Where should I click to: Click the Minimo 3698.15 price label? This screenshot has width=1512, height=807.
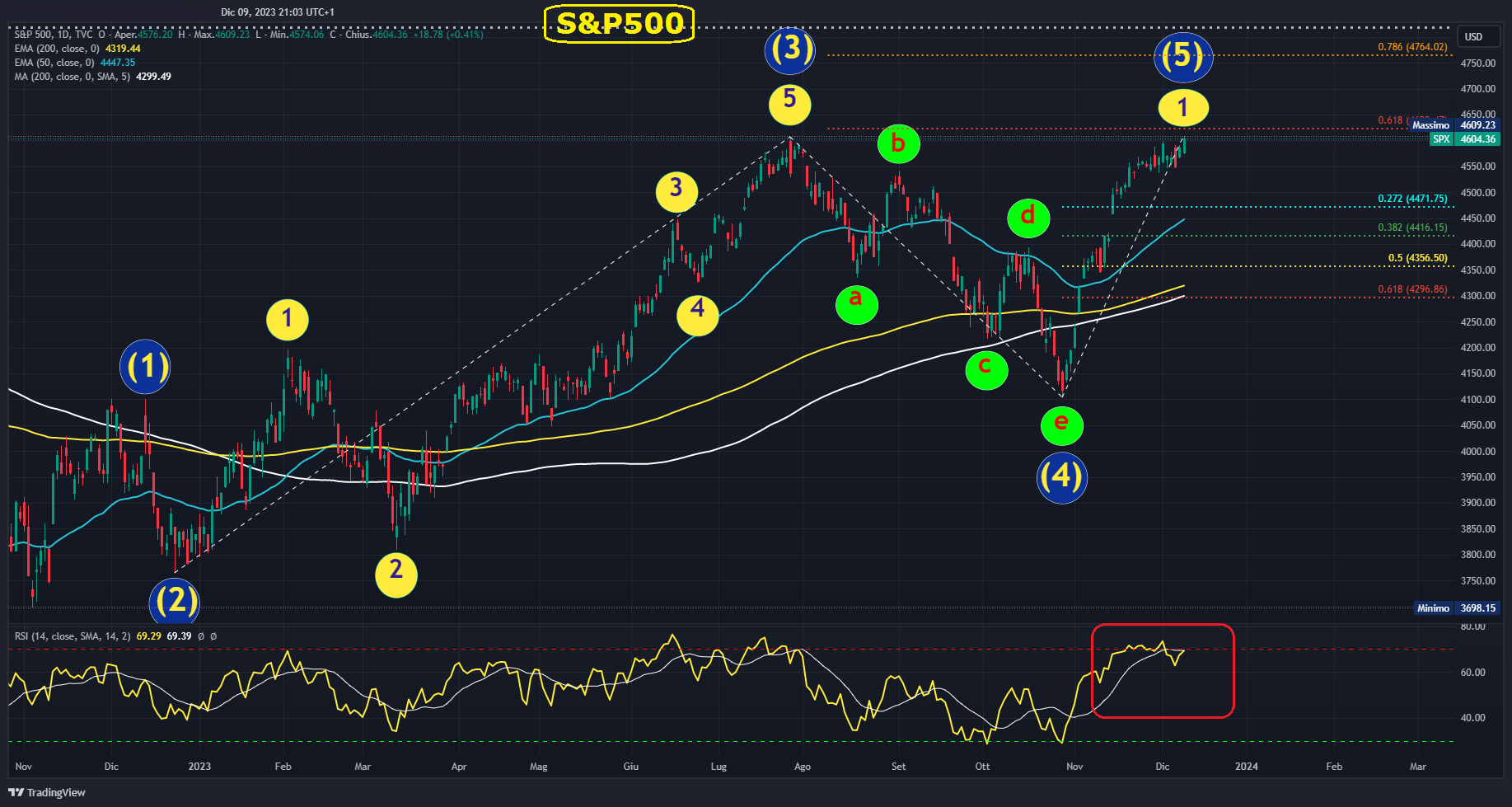1457,608
